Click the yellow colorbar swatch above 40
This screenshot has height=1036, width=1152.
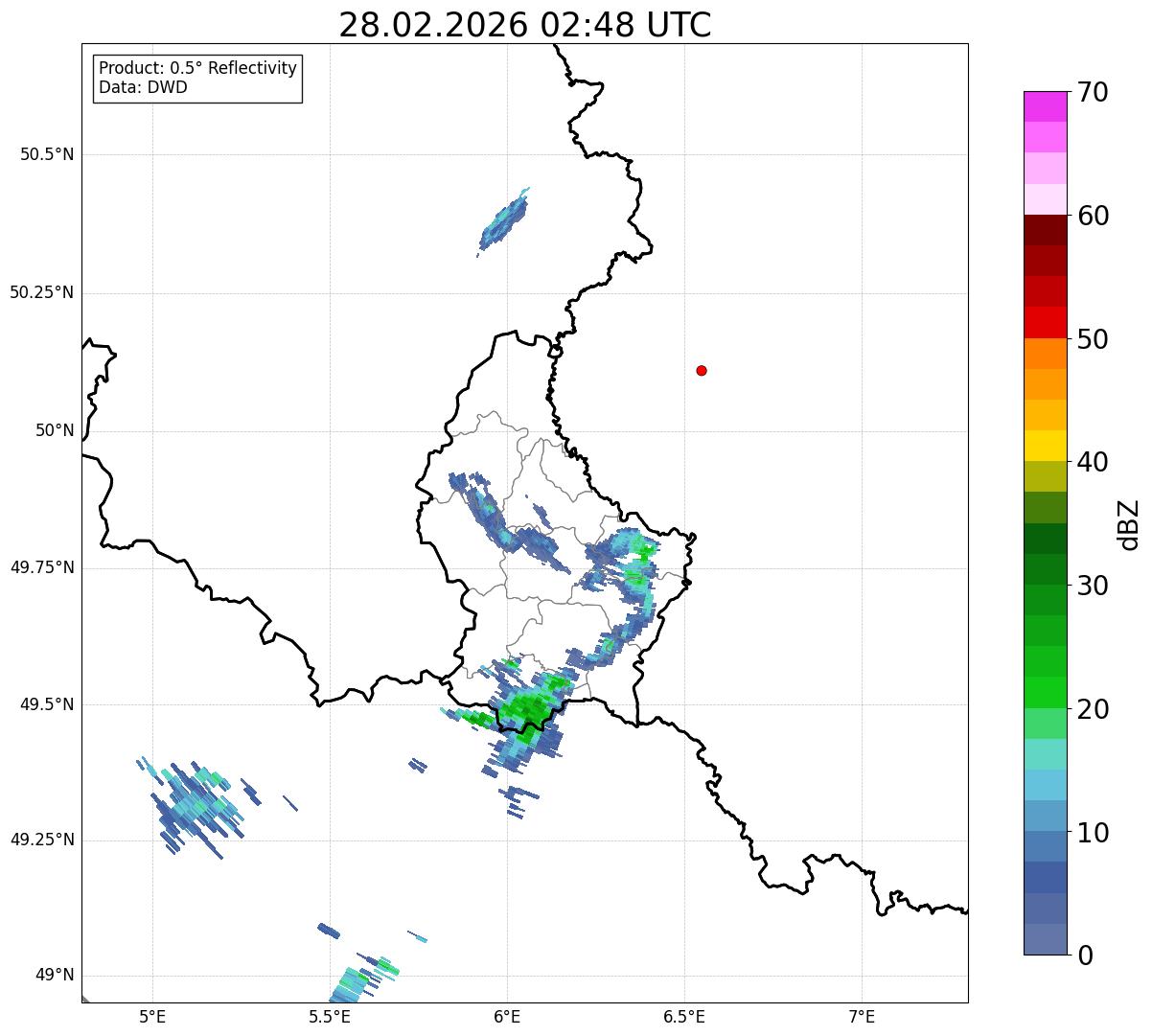[1045, 446]
